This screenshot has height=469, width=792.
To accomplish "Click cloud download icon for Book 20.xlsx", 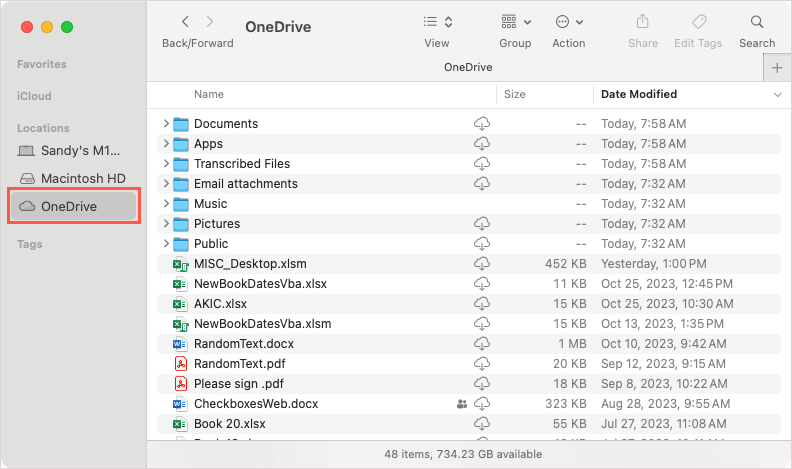I will [482, 424].
